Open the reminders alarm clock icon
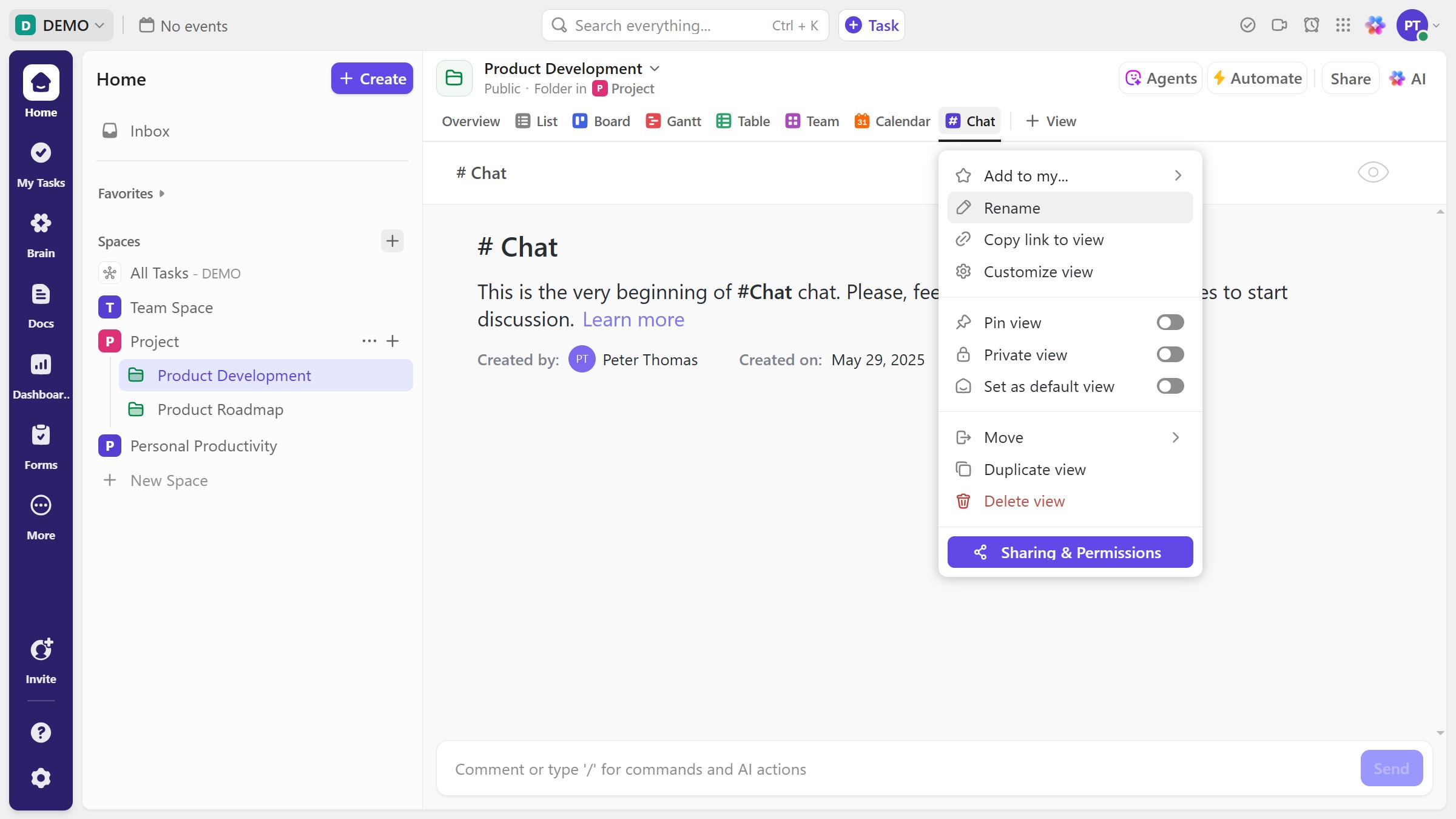This screenshot has height=819, width=1456. tap(1311, 25)
